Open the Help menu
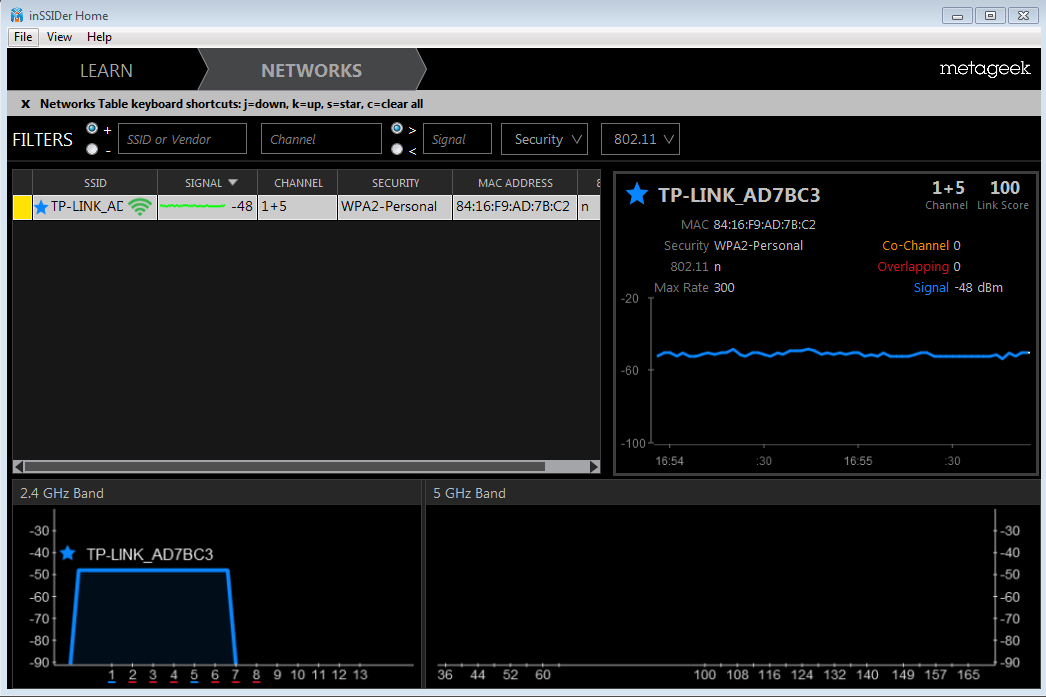 pos(99,37)
